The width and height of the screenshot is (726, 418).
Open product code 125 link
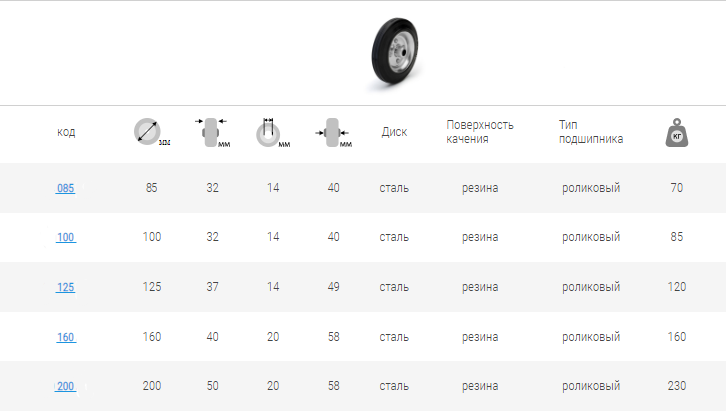[65, 288]
